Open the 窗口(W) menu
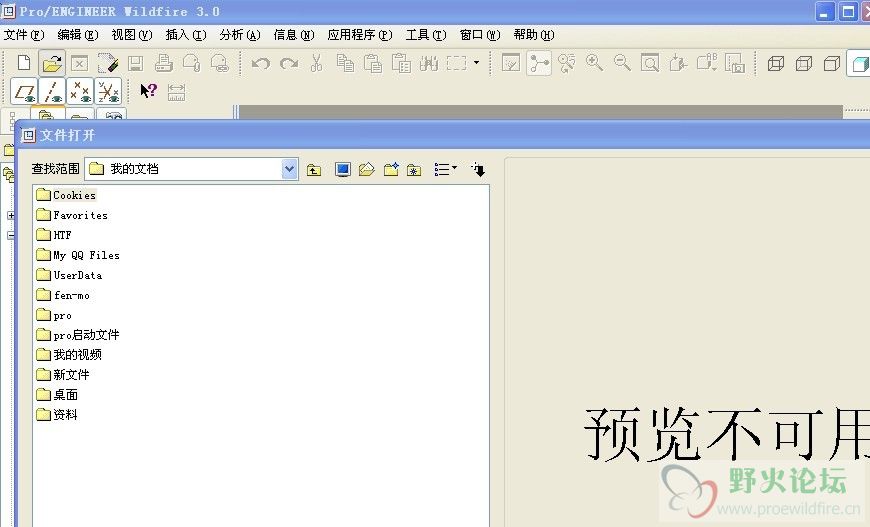The image size is (870, 527). (x=480, y=35)
